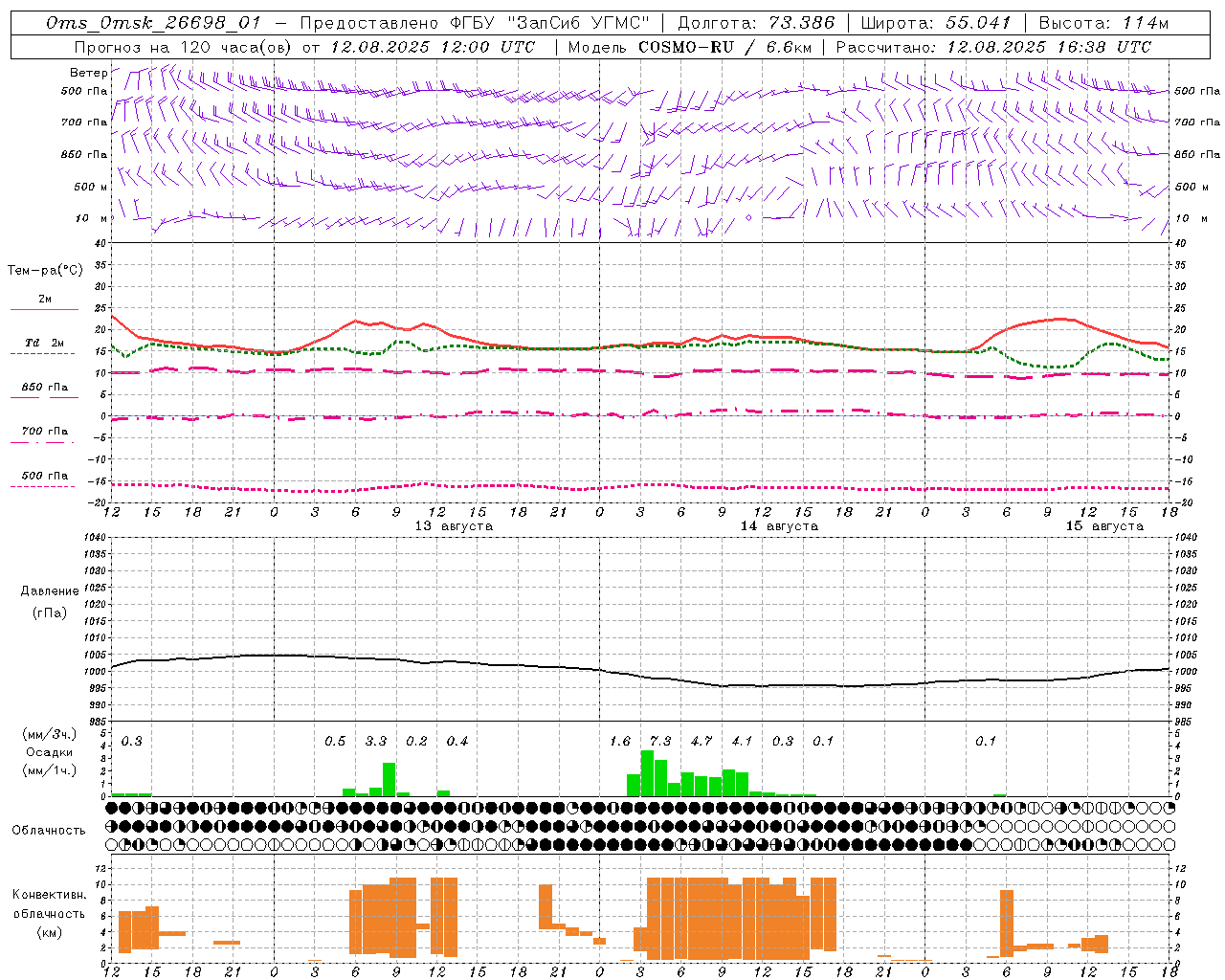Click the (мм/3ч.) unit label
The width and height of the screenshot is (1225, 980).
48,734
